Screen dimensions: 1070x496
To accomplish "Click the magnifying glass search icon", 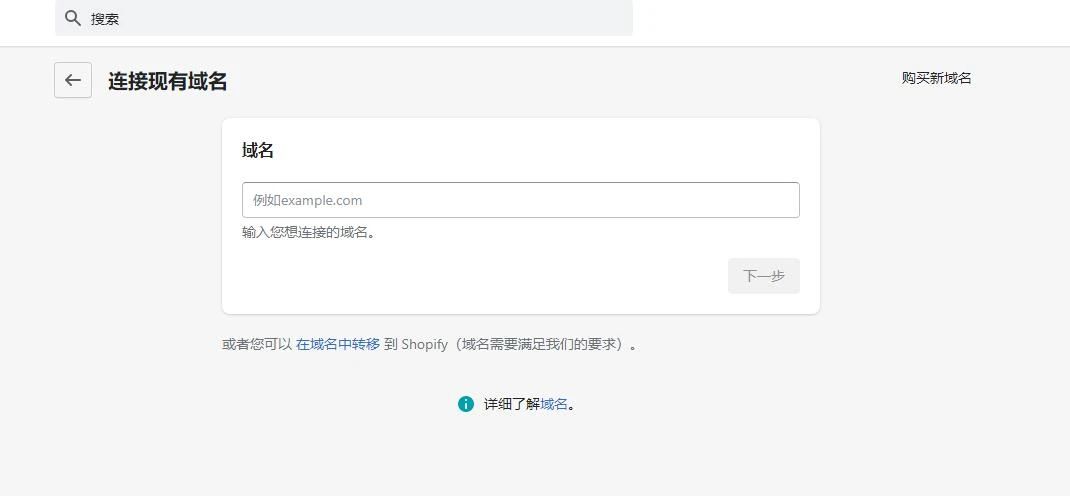I will [72, 18].
